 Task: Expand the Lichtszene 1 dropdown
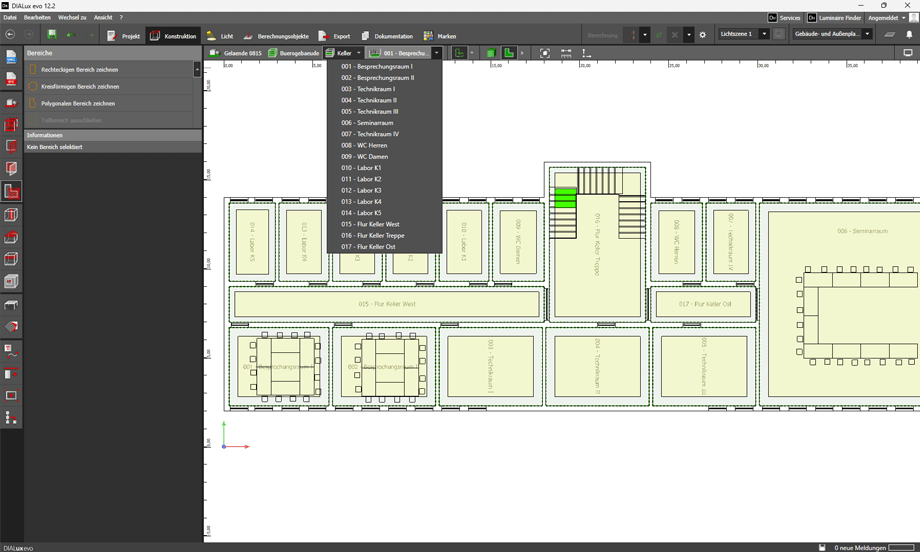point(764,35)
